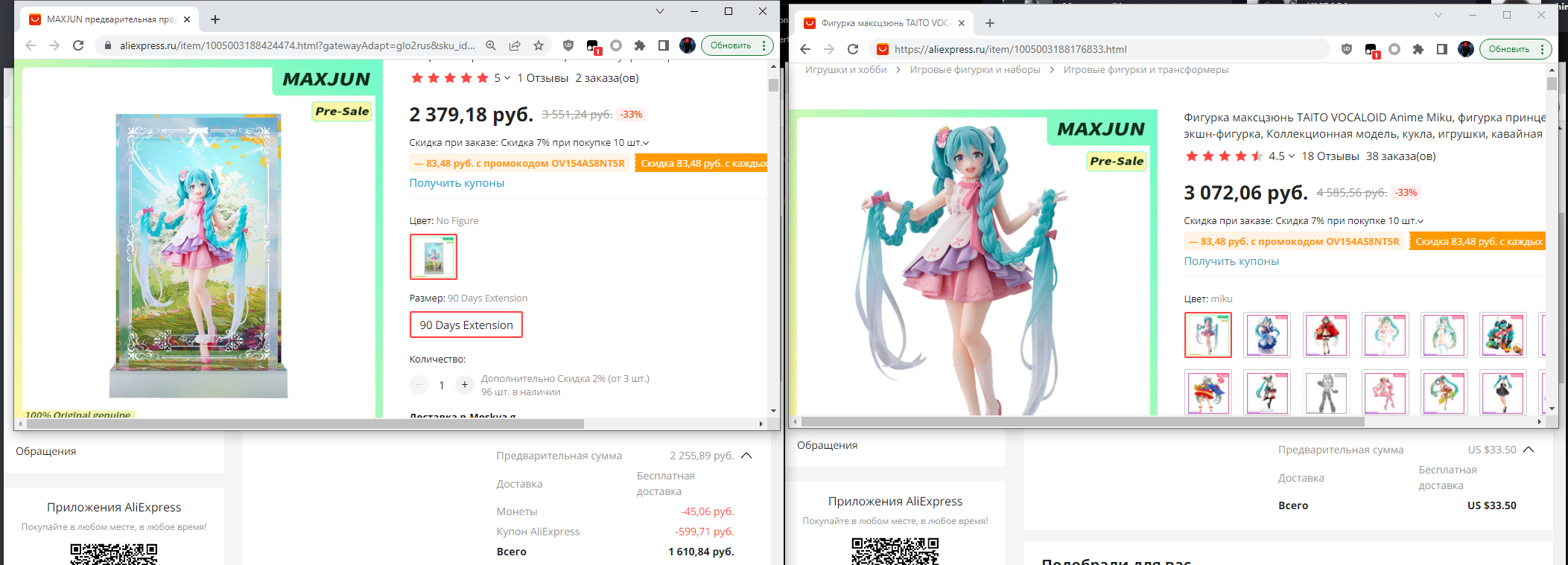This screenshot has height=565, width=1568.
Task: Select the Фигурка максцзюнь TAITO tab
Action: 884,23
